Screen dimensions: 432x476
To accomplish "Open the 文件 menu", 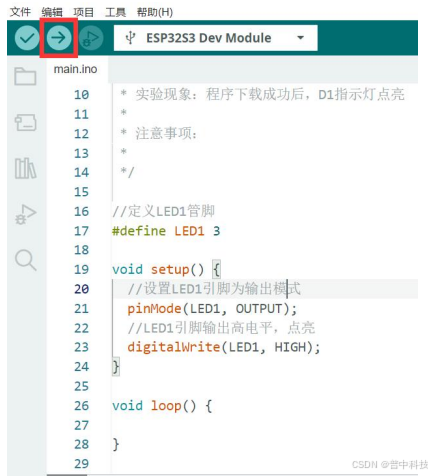I will pos(20,12).
